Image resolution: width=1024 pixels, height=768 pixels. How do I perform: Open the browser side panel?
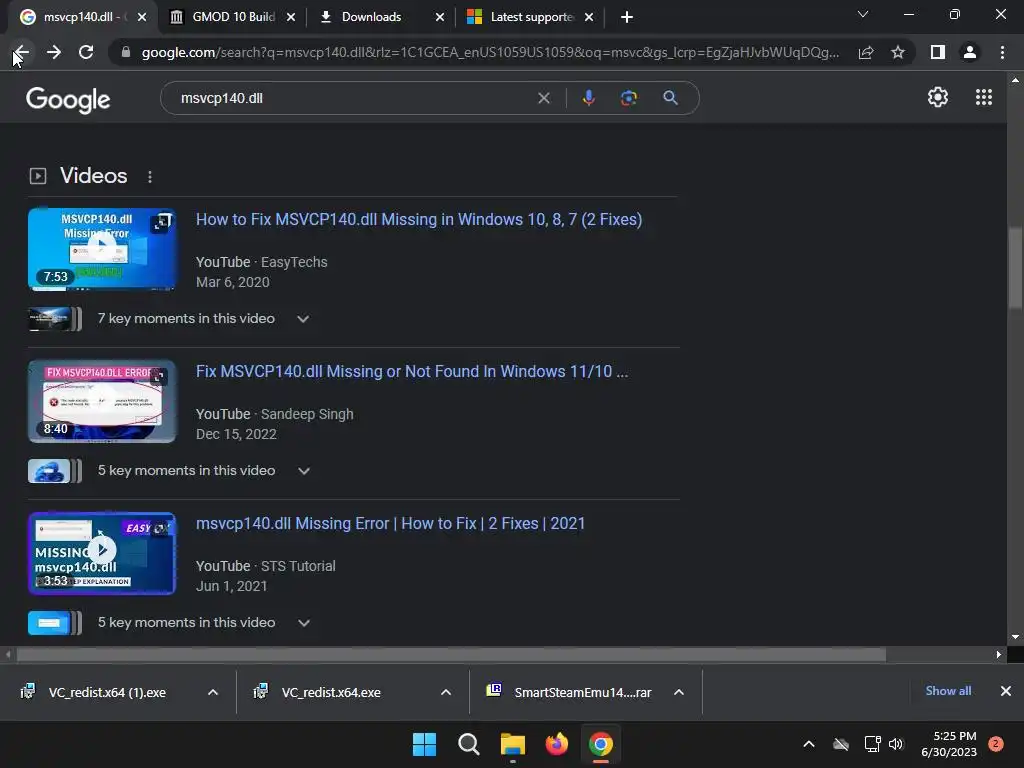[x=938, y=52]
